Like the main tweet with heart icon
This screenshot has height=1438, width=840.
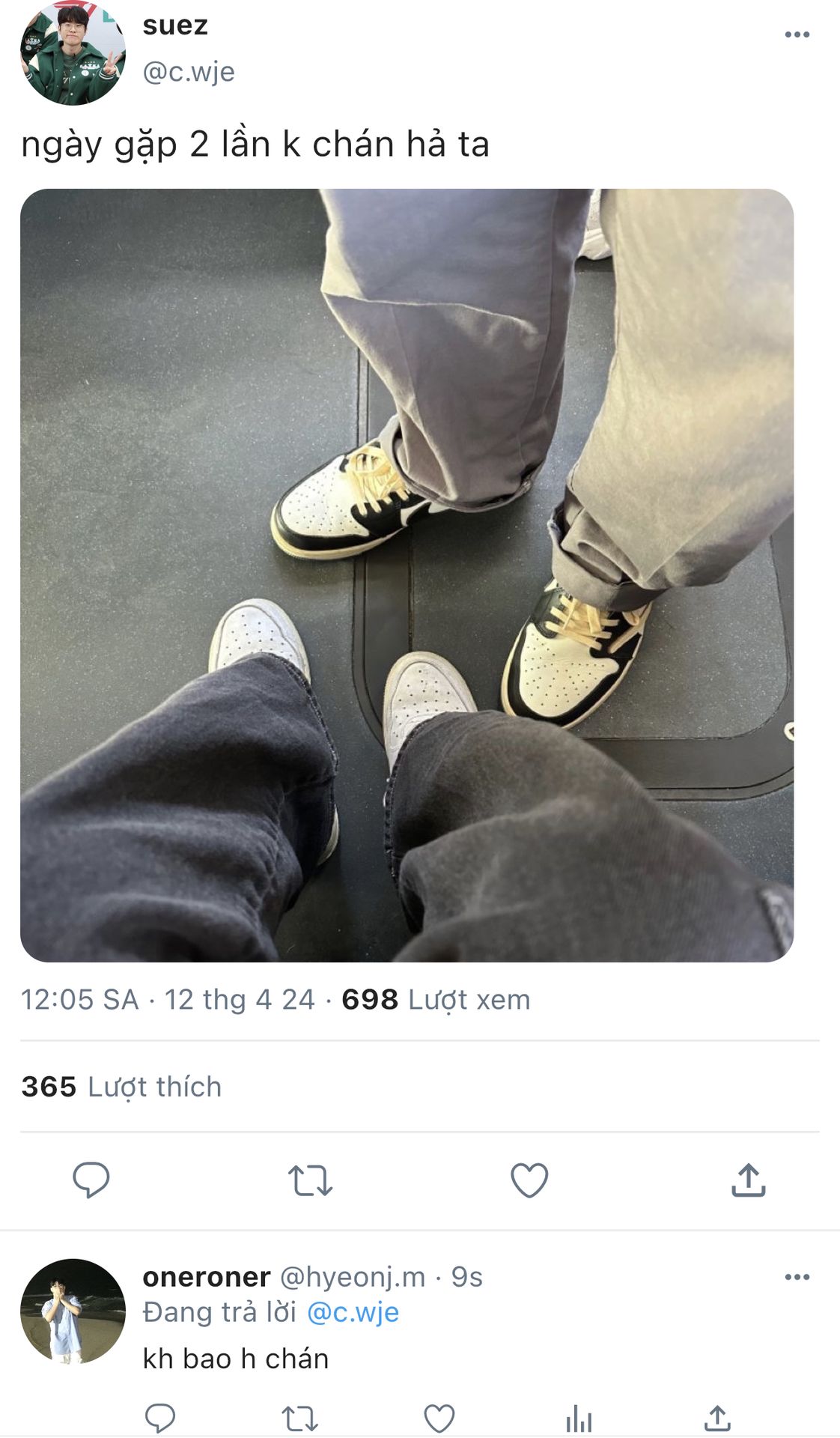click(x=529, y=1180)
